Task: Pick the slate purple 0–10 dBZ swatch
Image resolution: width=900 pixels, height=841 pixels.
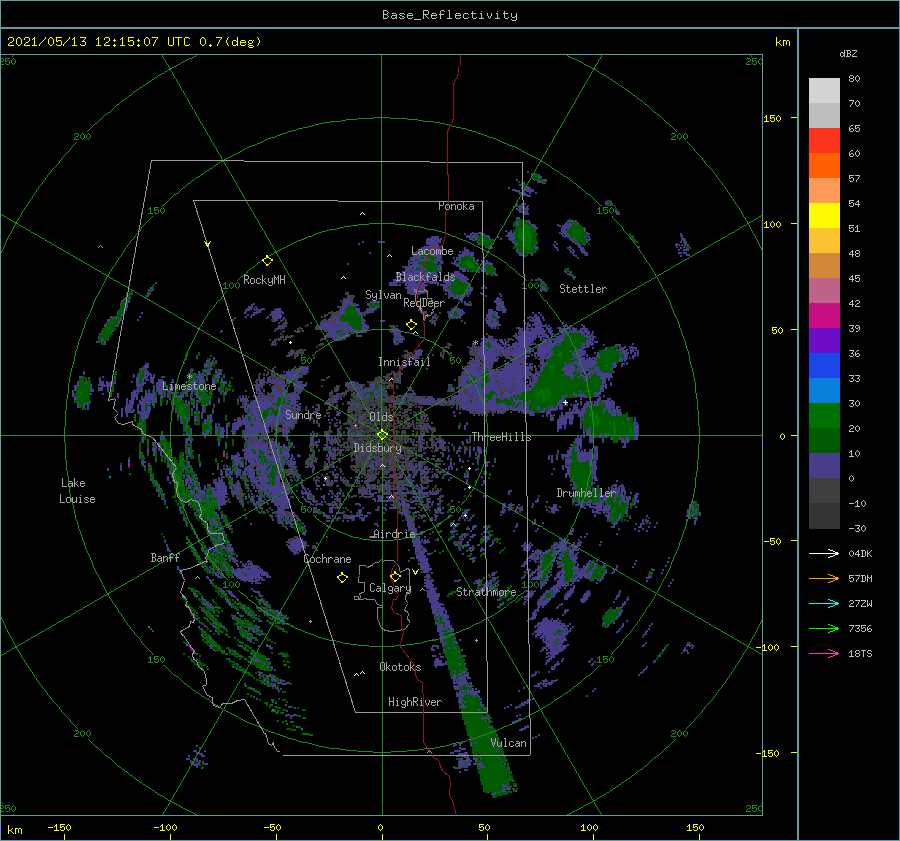Action: (x=824, y=465)
